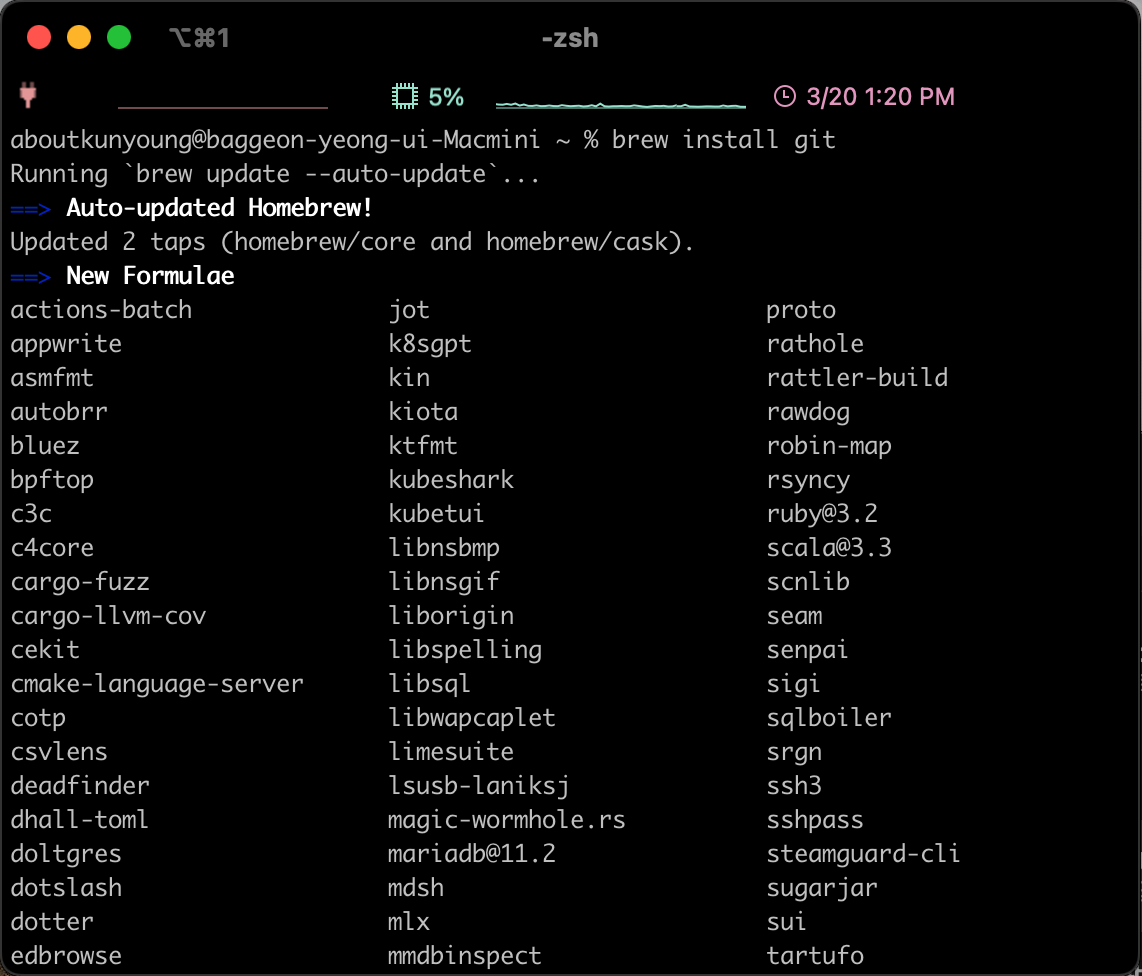Image resolution: width=1142 pixels, height=976 pixels.
Task: Click the formula name 'autobrr'
Action: pos(59,412)
